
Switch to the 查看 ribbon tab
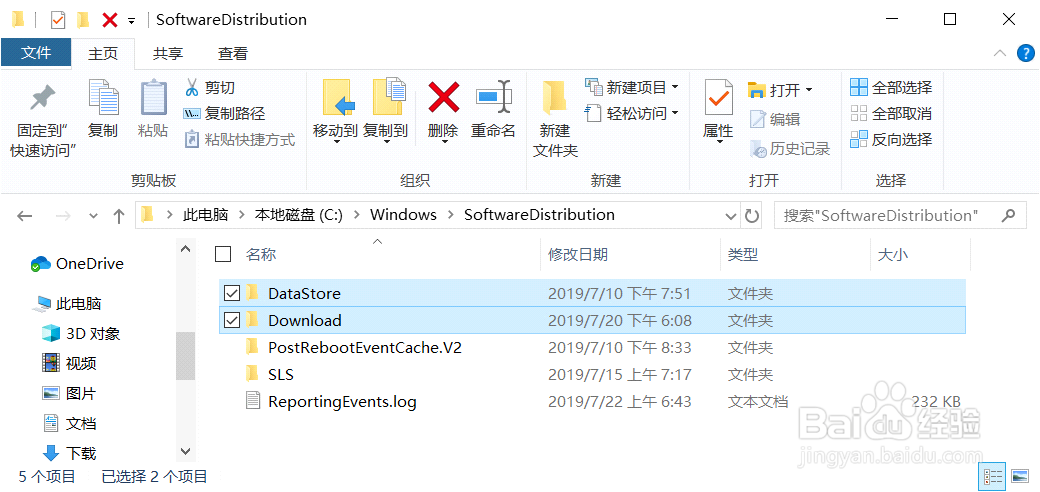click(x=233, y=54)
